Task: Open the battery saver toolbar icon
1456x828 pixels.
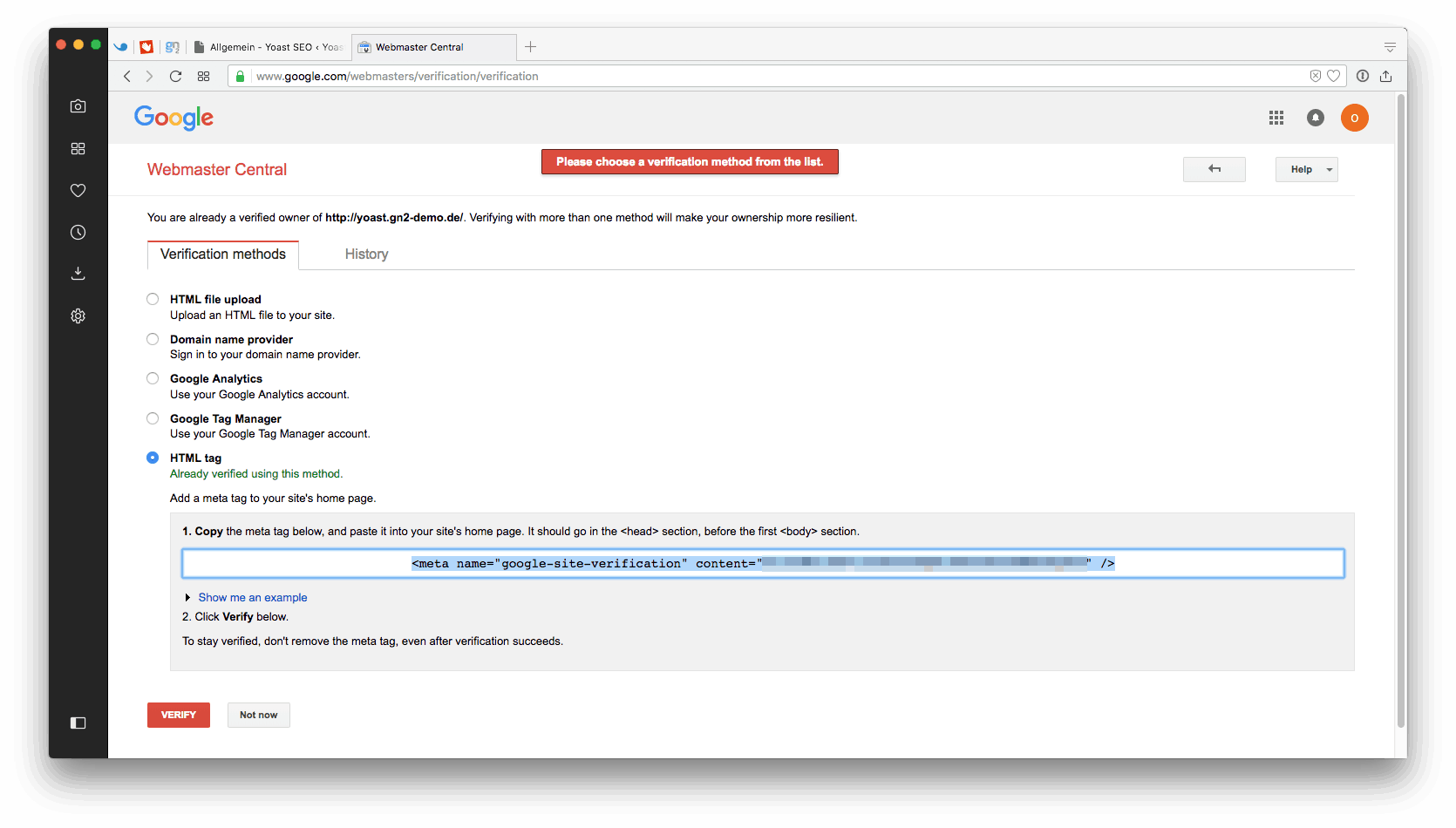Action: pos(1363,76)
